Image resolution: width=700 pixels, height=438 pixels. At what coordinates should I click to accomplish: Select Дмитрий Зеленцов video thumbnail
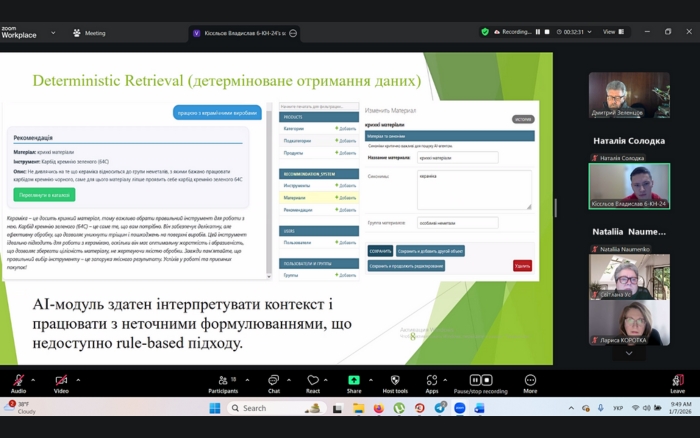(629, 96)
